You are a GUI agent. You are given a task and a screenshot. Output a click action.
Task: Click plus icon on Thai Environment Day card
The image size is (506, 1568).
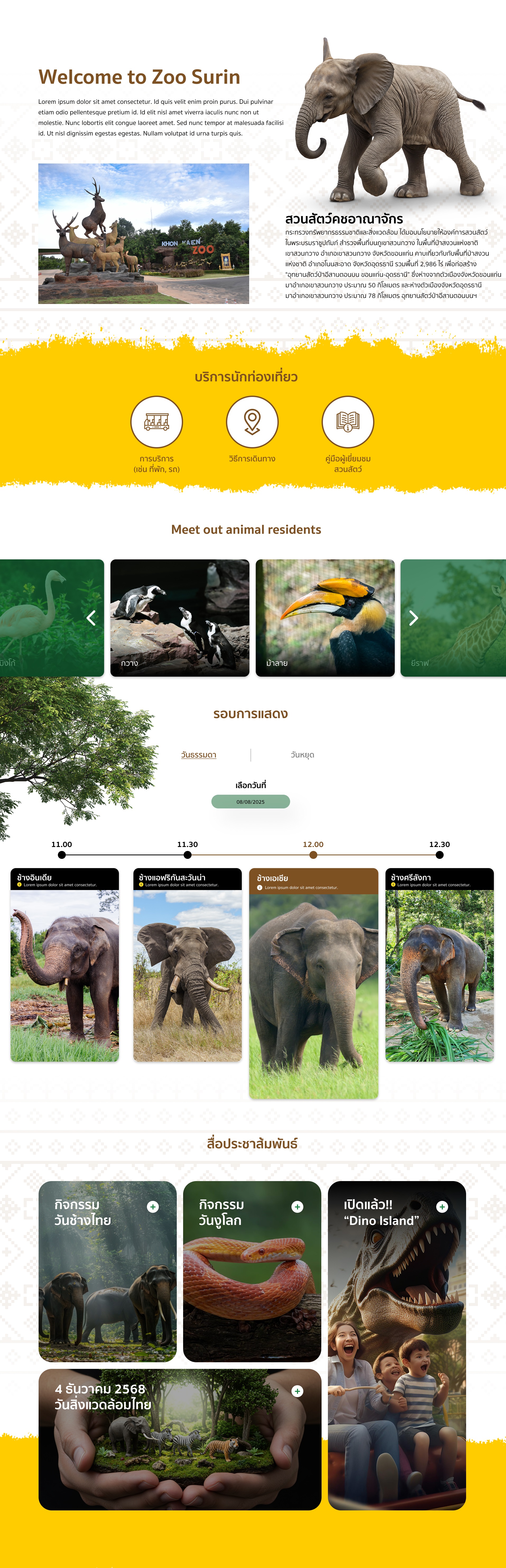click(x=297, y=1391)
